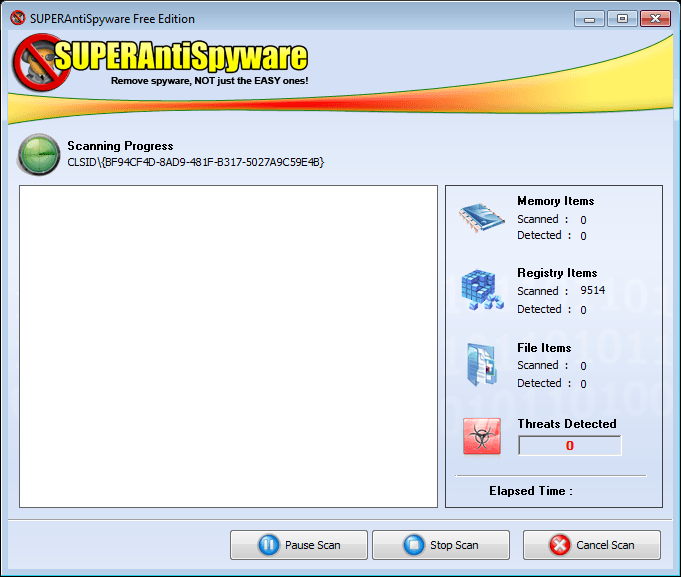Click the Memory Items heading
Image resolution: width=681 pixels, height=577 pixels.
tap(555, 201)
